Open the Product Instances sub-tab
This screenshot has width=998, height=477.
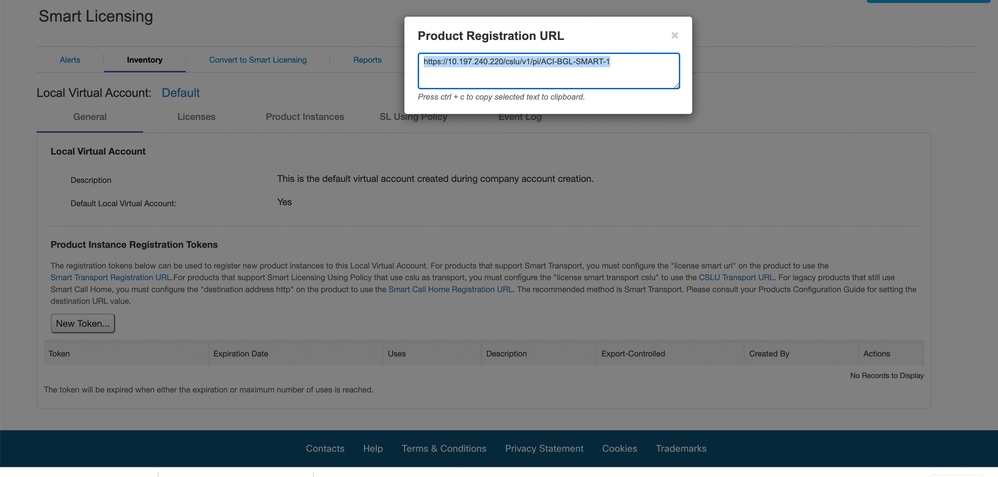(x=305, y=117)
